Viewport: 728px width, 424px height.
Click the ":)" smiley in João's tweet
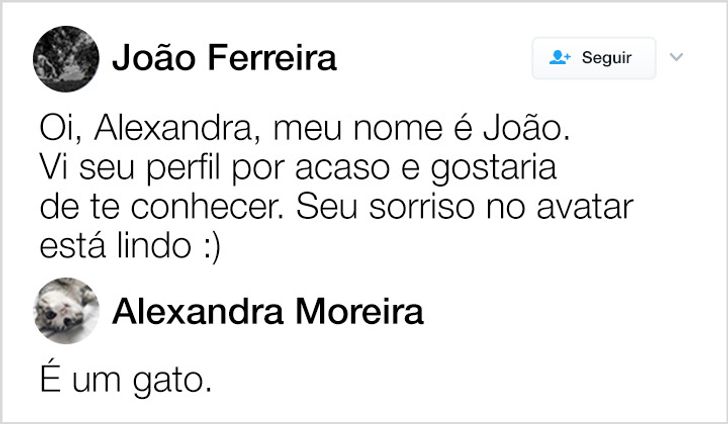(212, 247)
